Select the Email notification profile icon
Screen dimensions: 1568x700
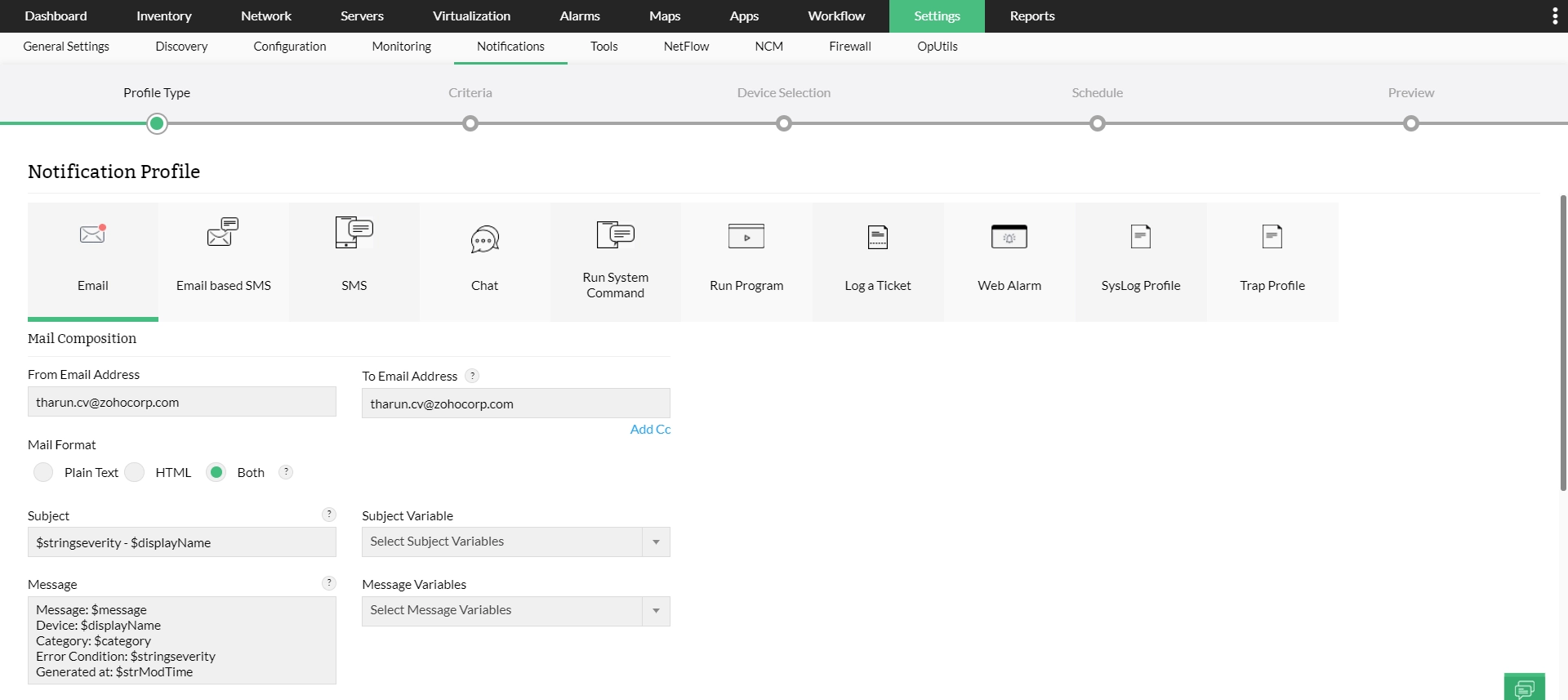(x=93, y=234)
